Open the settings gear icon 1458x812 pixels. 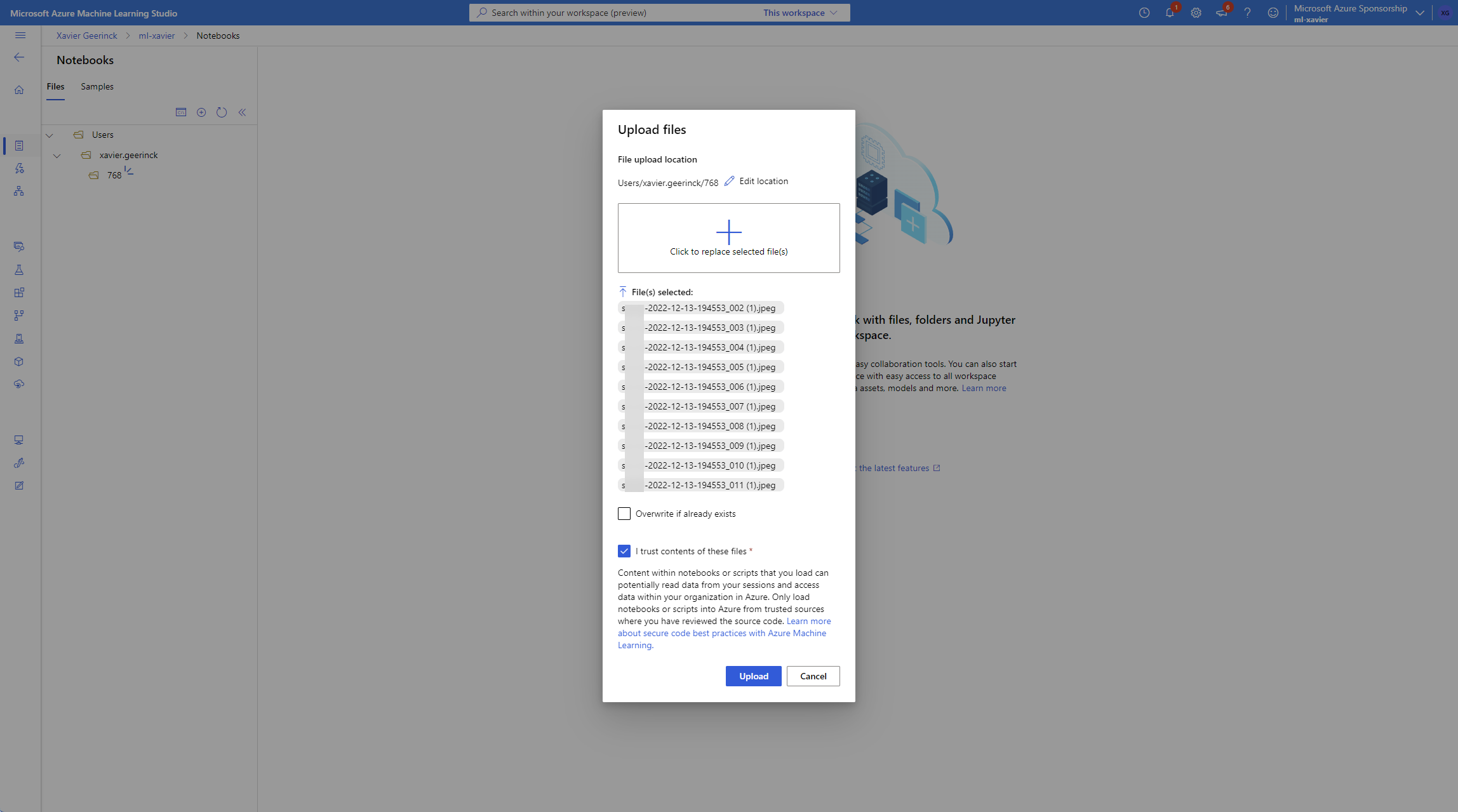(1196, 13)
